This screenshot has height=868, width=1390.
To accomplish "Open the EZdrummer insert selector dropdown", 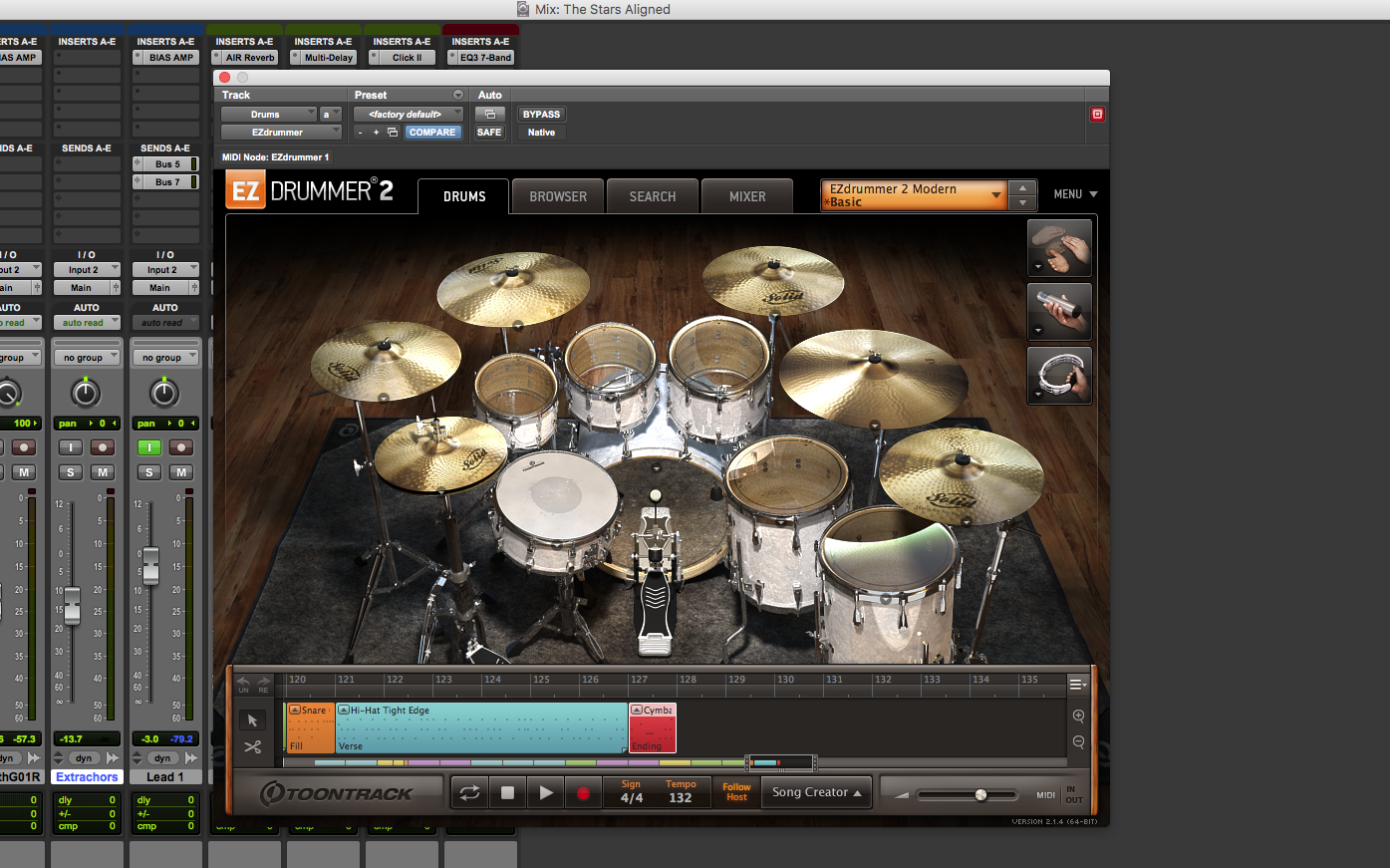I will [x=281, y=133].
